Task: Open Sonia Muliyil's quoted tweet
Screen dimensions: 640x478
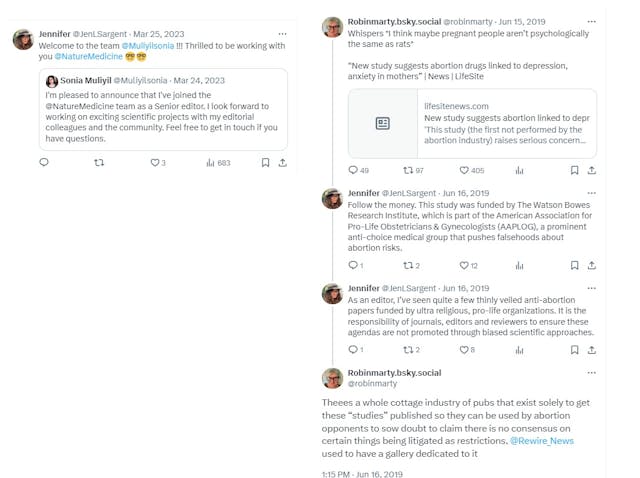Action: tap(163, 109)
